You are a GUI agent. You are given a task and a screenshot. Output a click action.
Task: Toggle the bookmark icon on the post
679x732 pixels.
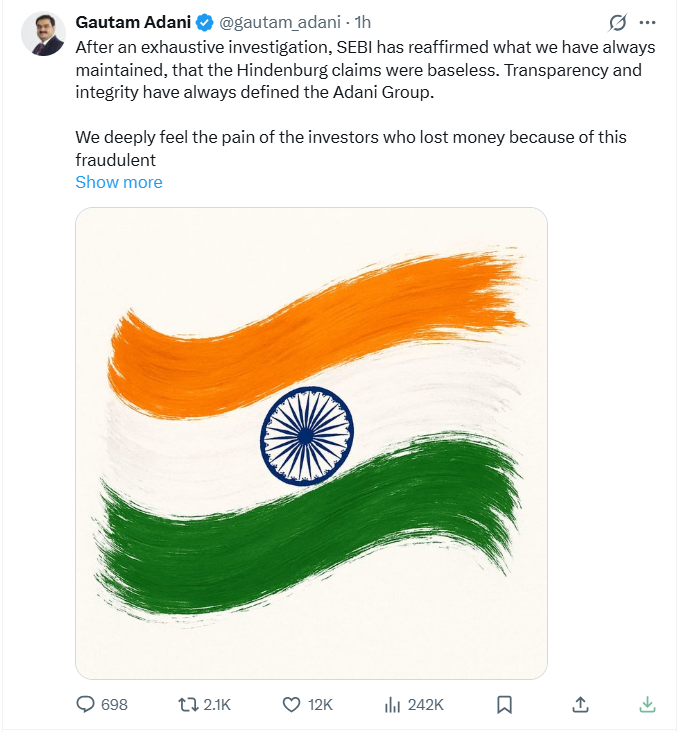click(x=505, y=705)
